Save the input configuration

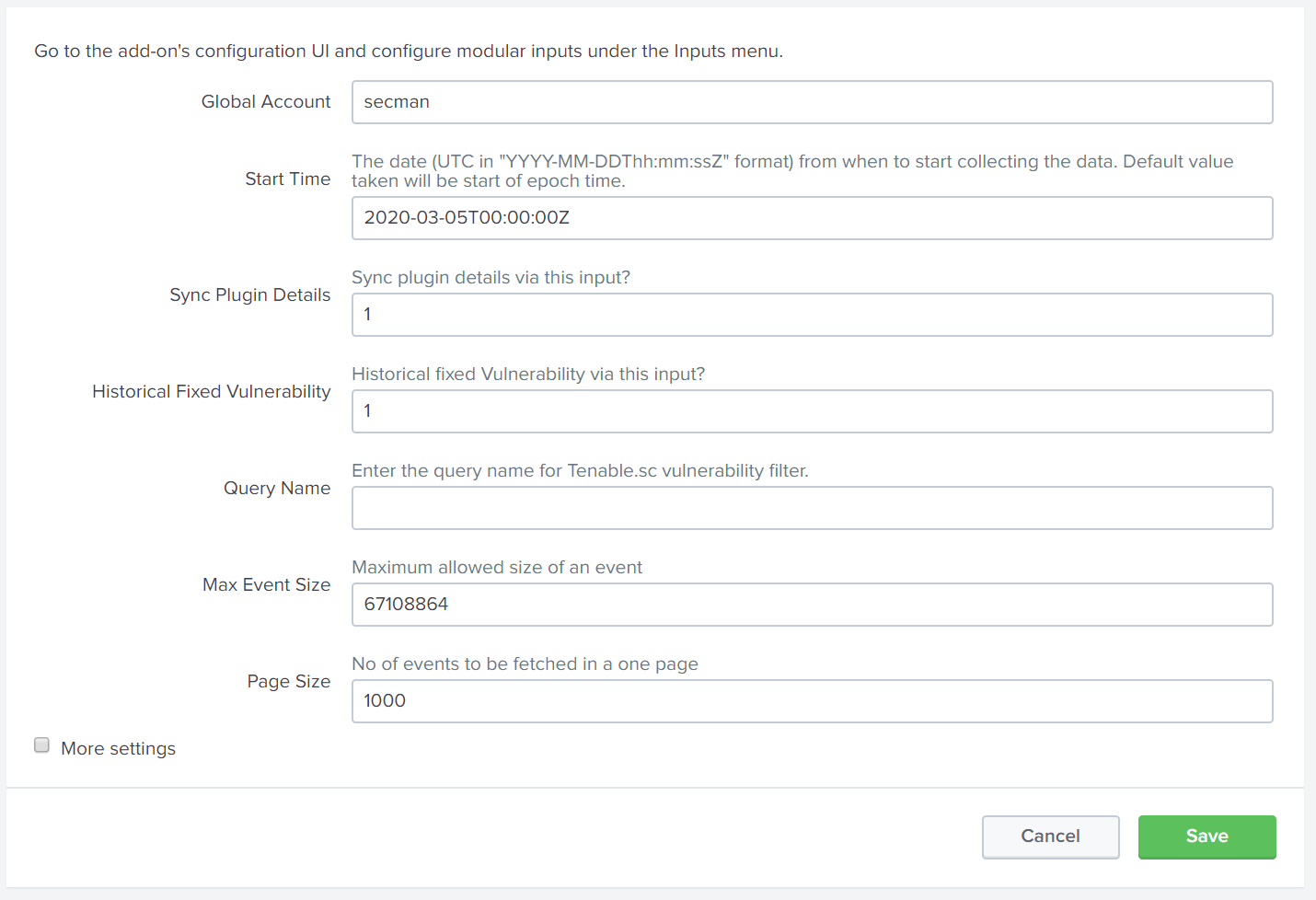click(x=1206, y=837)
